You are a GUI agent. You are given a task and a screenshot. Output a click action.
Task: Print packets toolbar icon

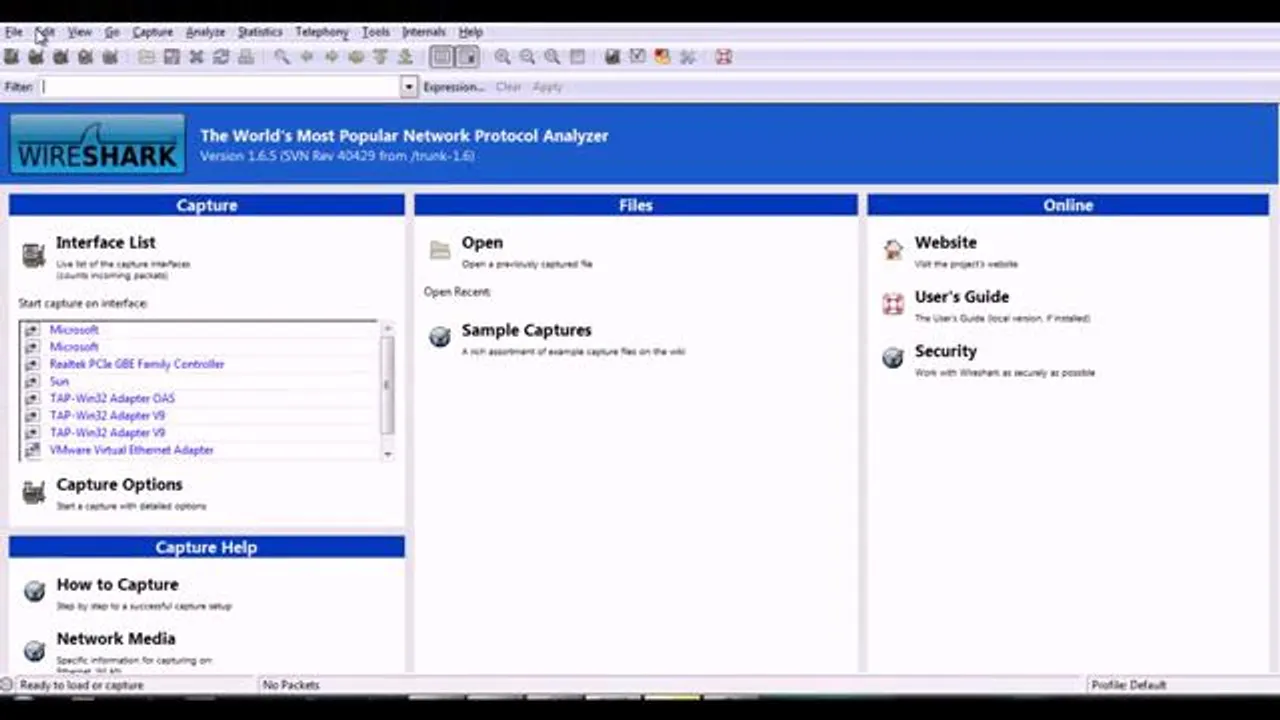(246, 57)
